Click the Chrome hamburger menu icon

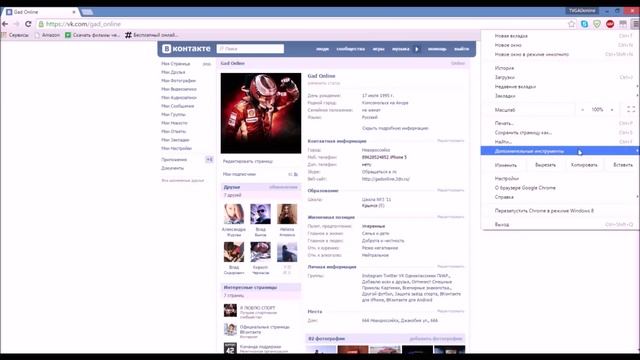636,24
